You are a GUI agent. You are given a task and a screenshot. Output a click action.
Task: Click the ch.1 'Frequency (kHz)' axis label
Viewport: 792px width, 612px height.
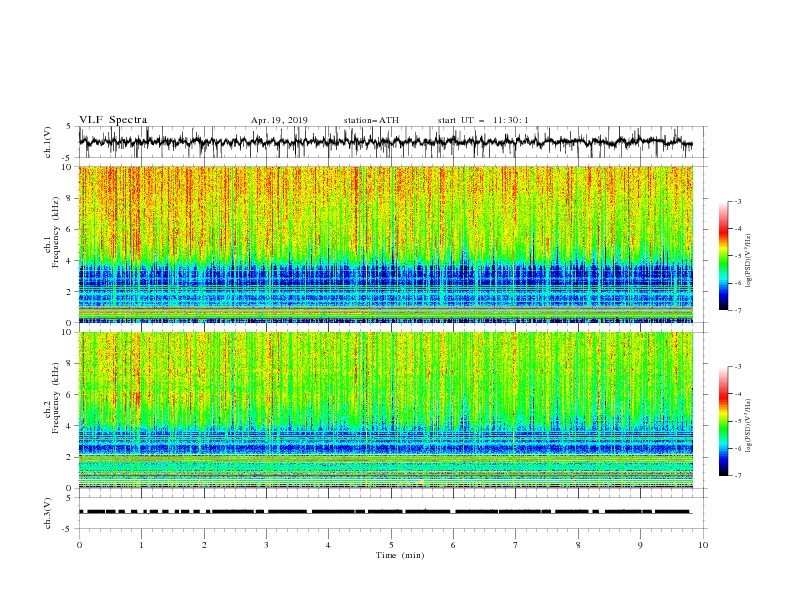pos(56,232)
